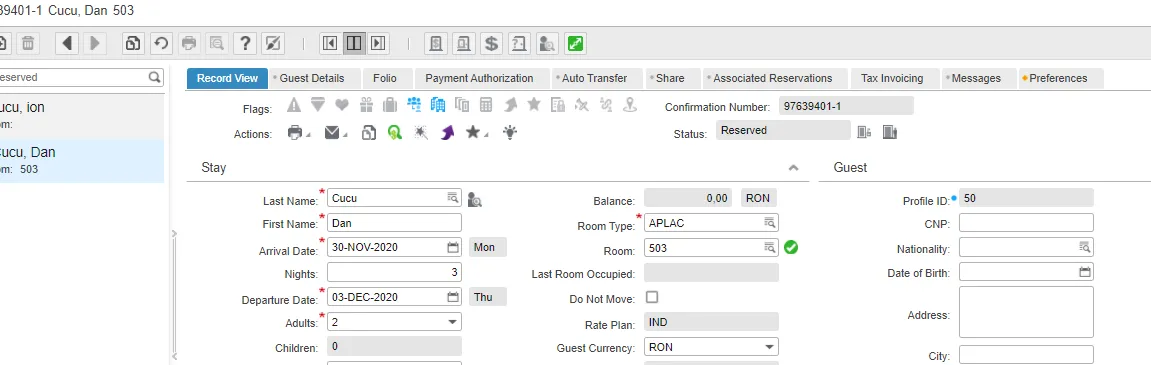Image resolution: width=1151 pixels, height=365 pixels.
Task: Click the luggage flag icon
Action: [x=389, y=105]
